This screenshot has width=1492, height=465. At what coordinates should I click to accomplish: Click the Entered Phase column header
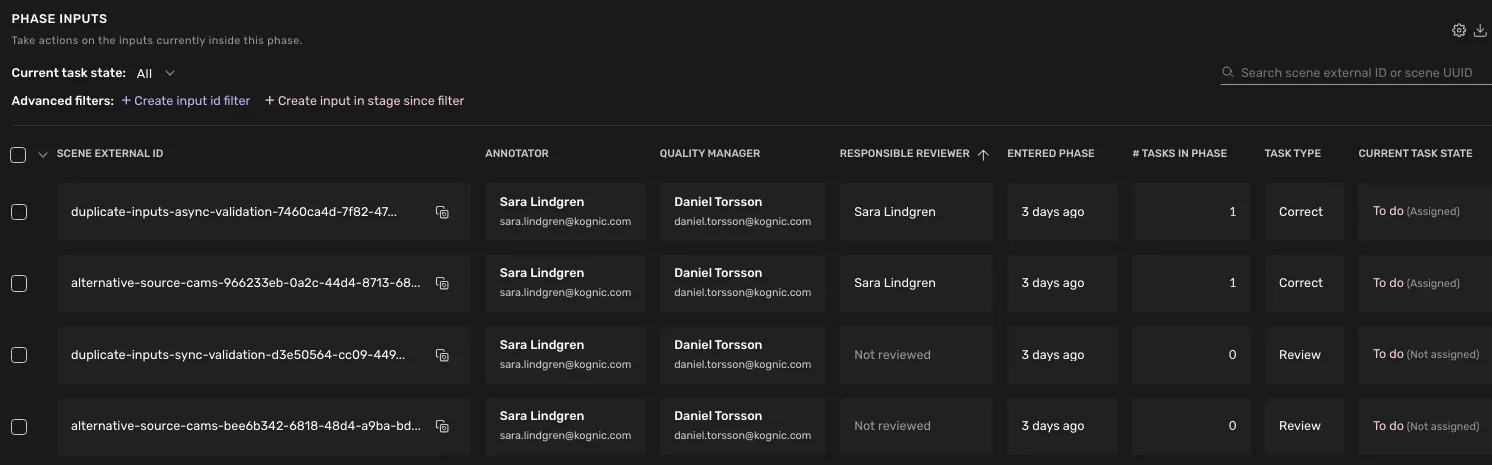coord(1051,154)
